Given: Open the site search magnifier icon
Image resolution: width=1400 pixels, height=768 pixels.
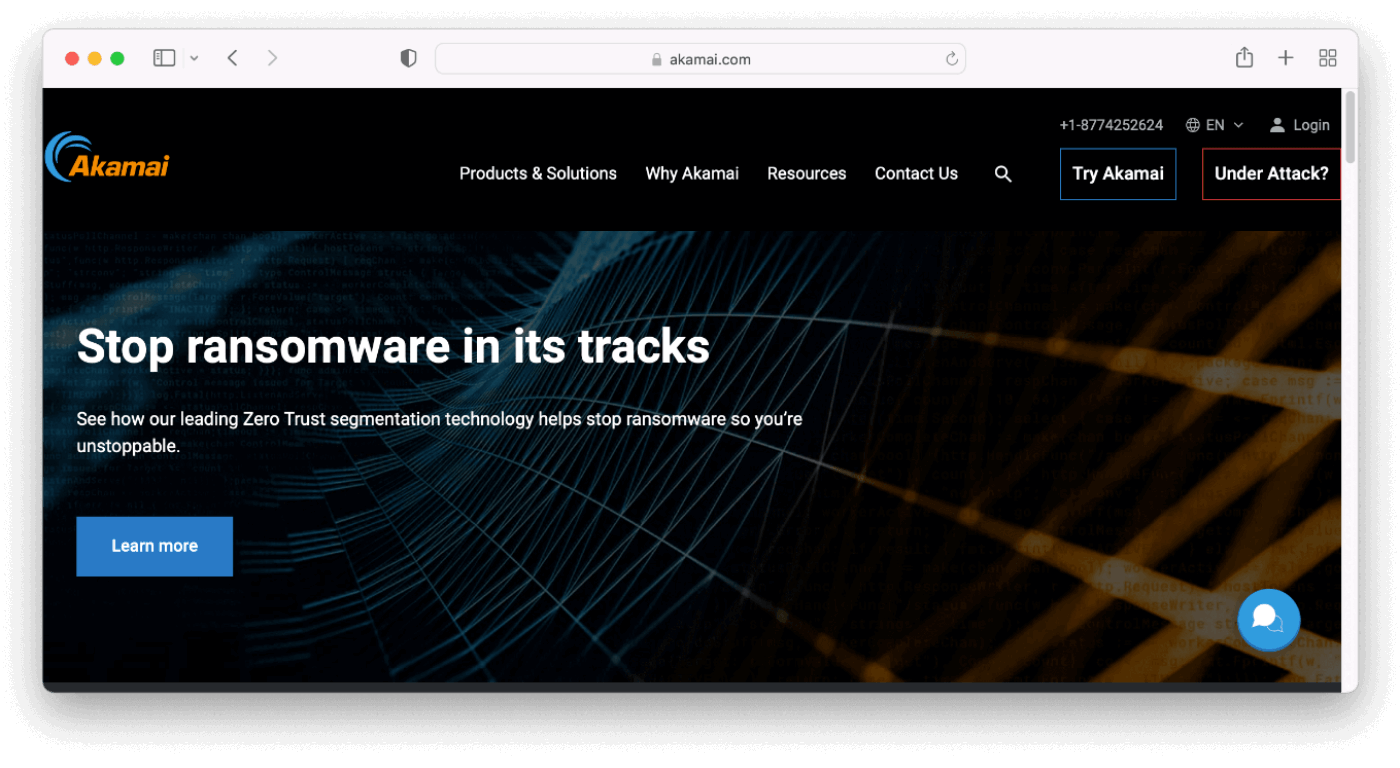Looking at the screenshot, I should pyautogui.click(x=1003, y=174).
